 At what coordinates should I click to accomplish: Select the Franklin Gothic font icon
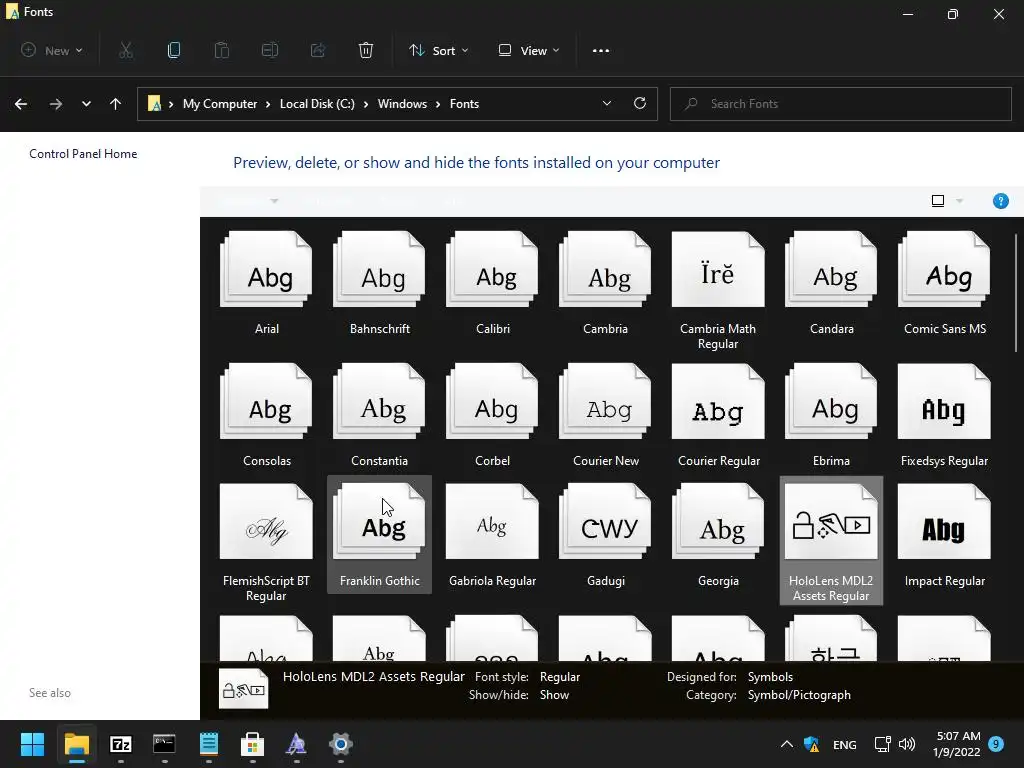(x=379, y=522)
